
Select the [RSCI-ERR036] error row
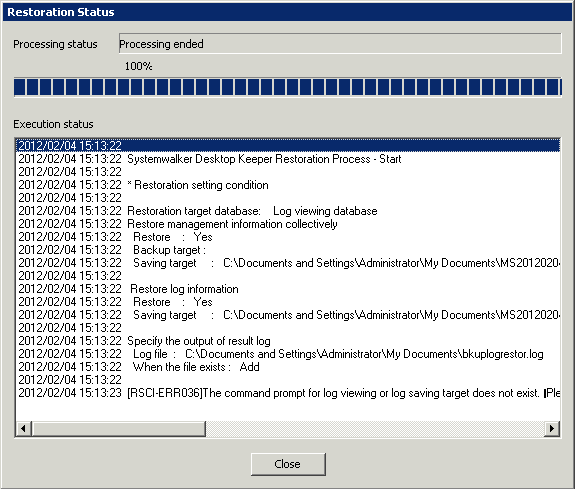point(288,393)
